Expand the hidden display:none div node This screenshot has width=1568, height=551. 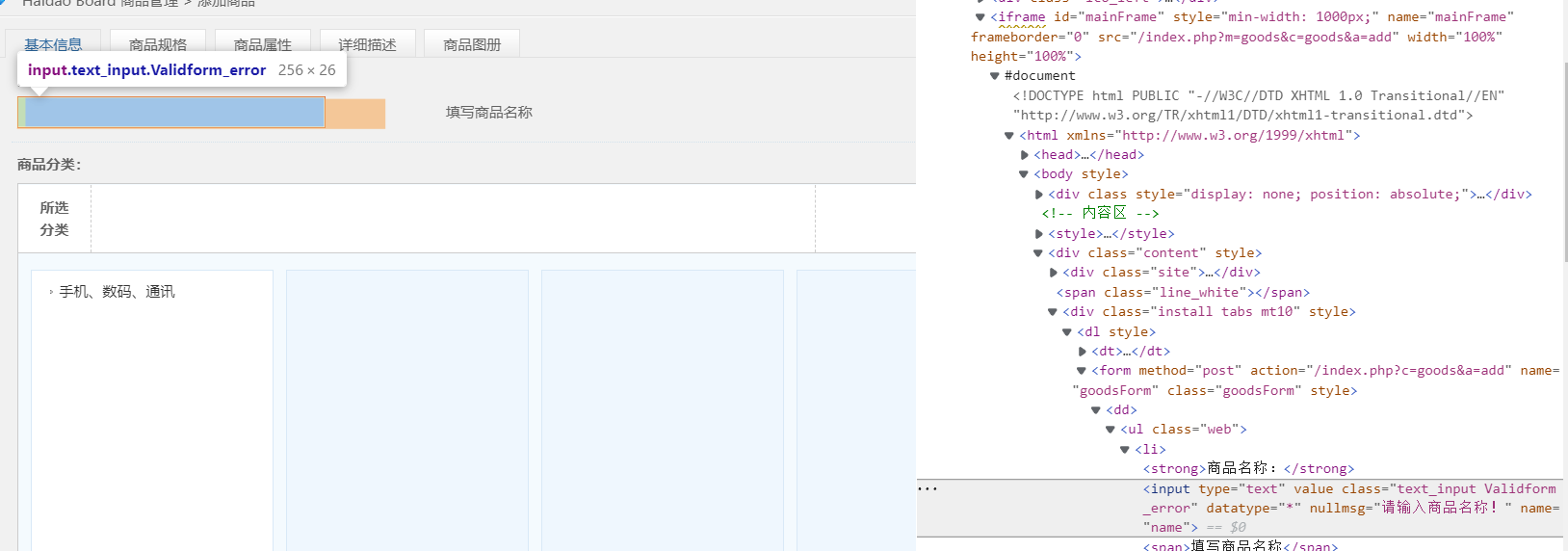point(1039,195)
